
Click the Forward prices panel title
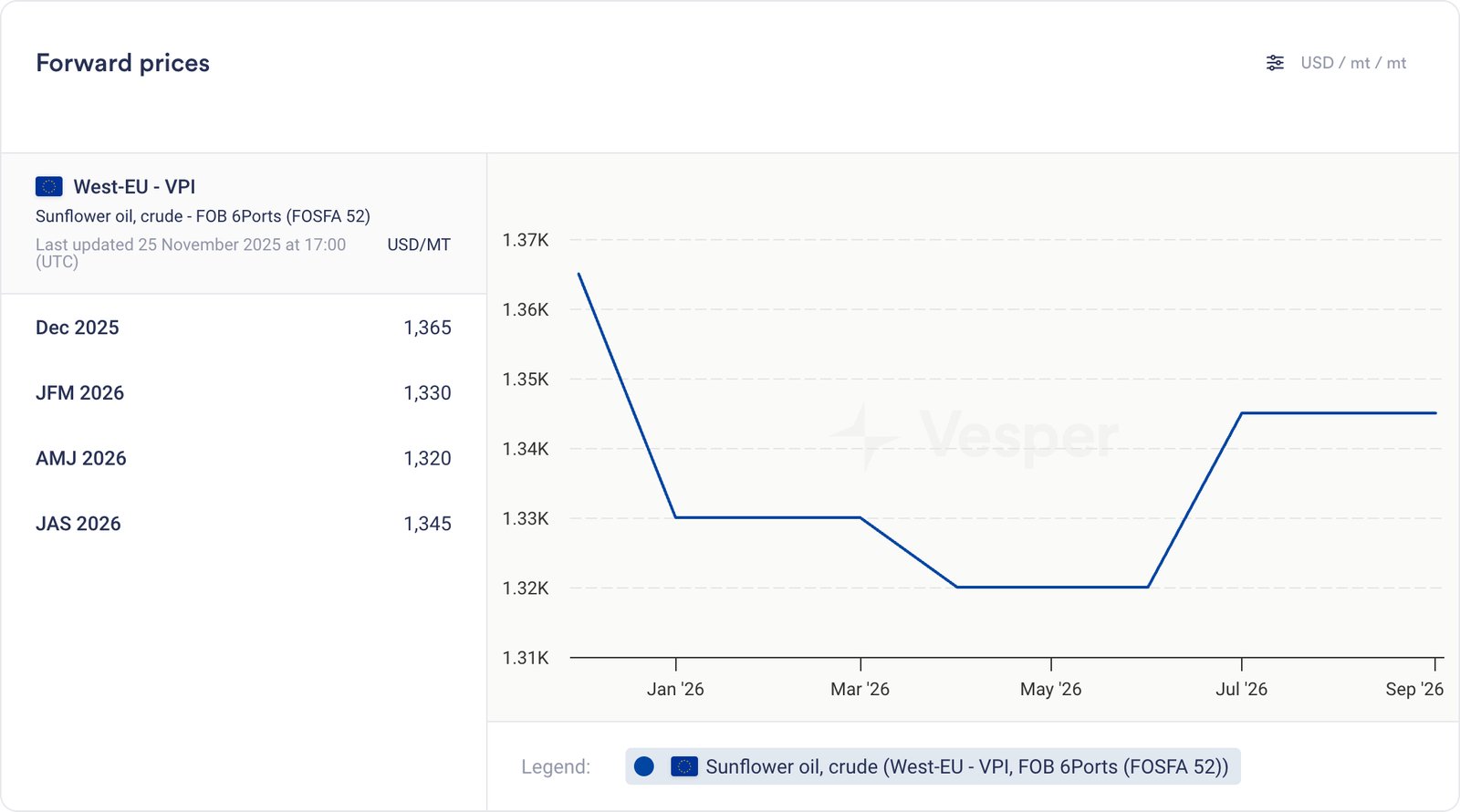123,63
